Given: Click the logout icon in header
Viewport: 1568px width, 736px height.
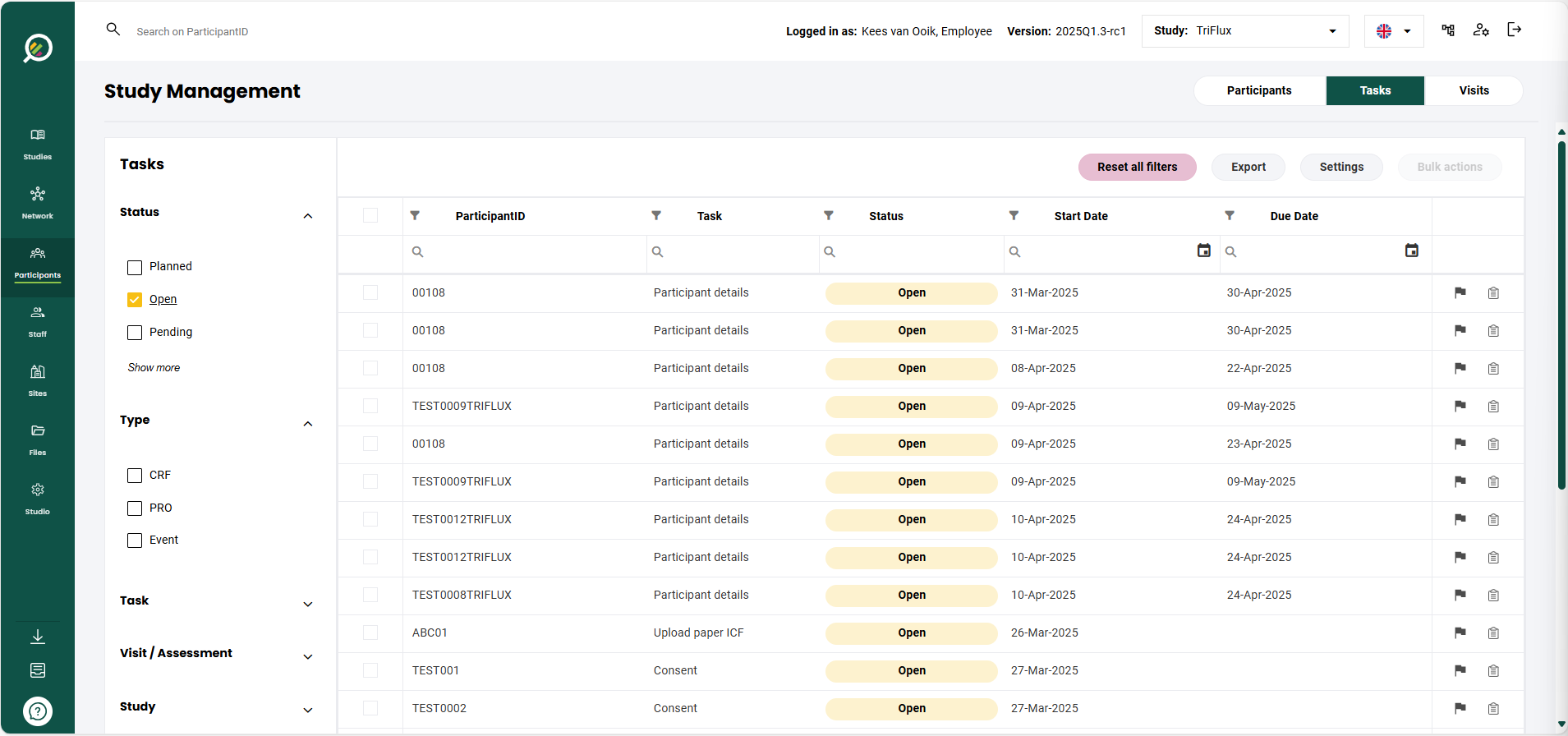Looking at the screenshot, I should (1514, 30).
